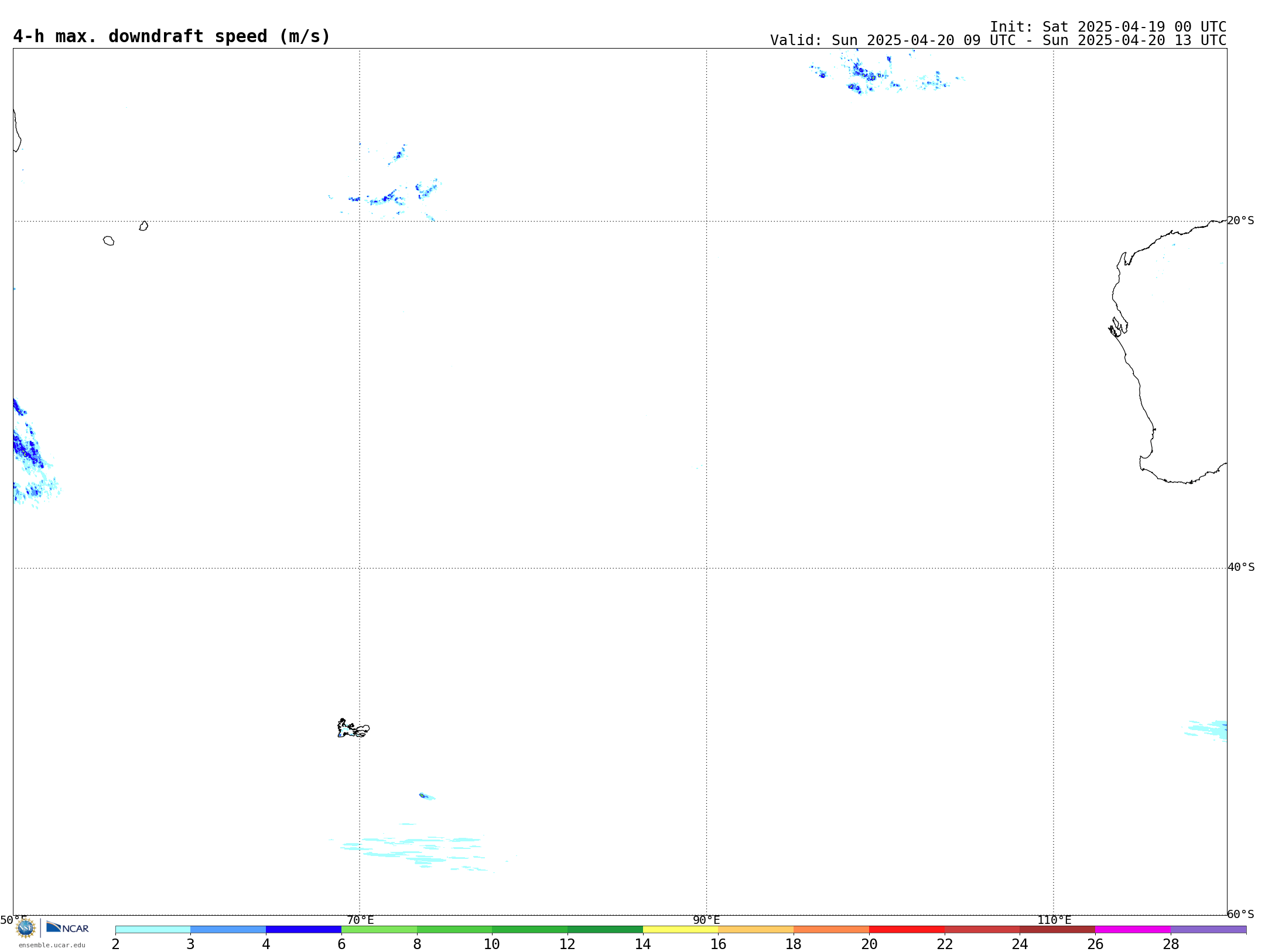Select the green 8–10 m/s swatch
Viewport: 1265px width, 952px height.
pyautogui.click(x=454, y=929)
